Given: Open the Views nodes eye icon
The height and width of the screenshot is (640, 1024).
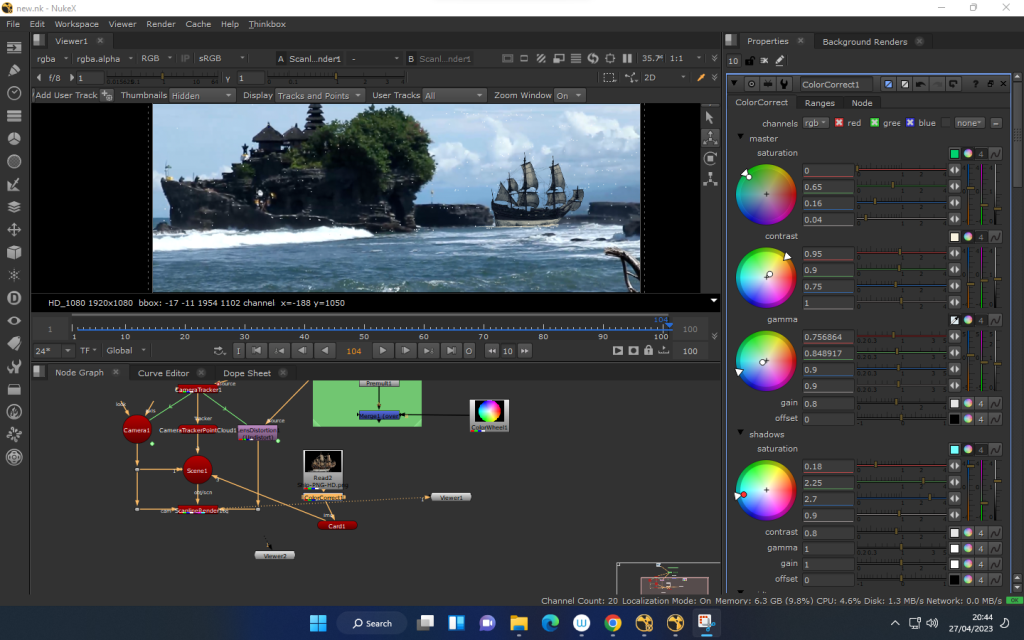Looking at the screenshot, I should [x=14, y=321].
